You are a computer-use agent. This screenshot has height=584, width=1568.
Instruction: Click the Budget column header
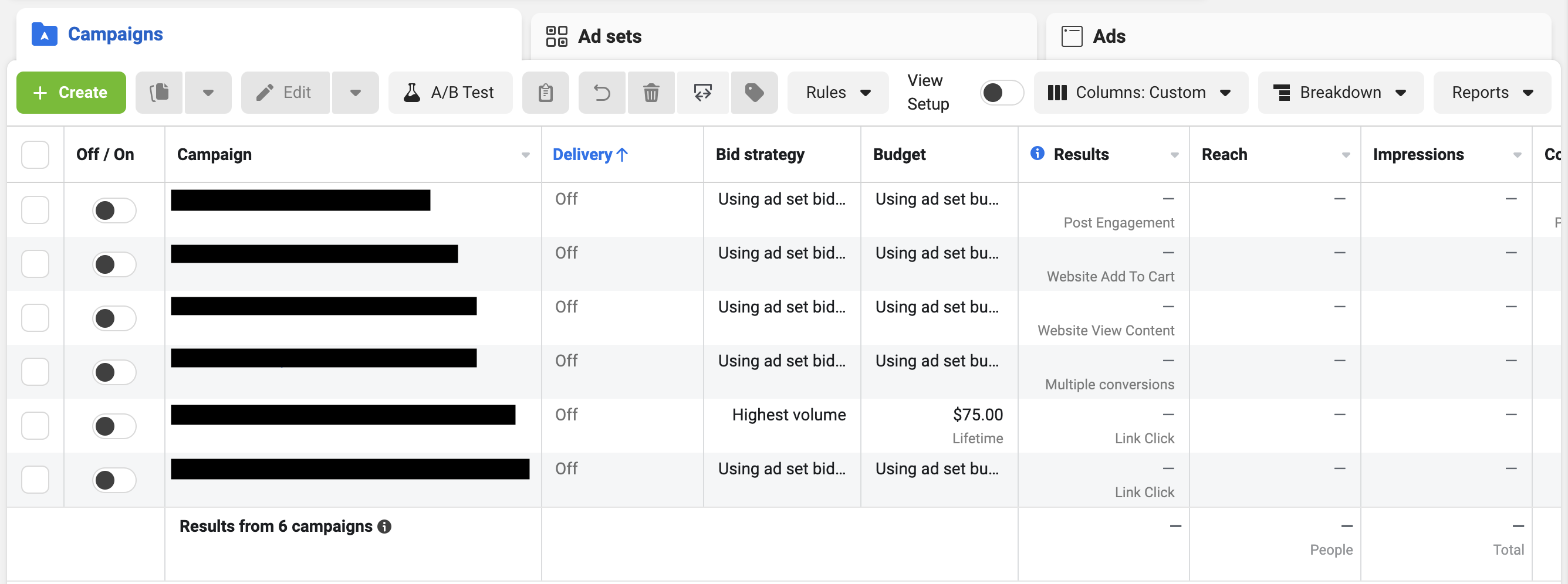click(x=899, y=155)
